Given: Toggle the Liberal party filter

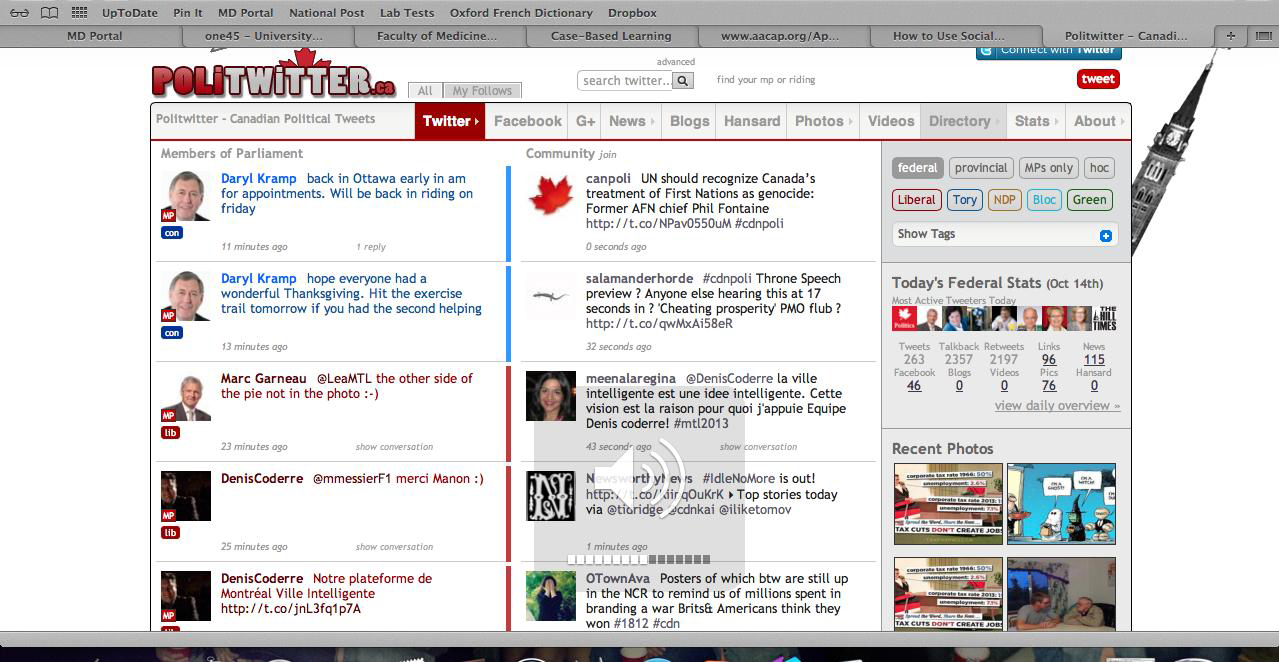Looking at the screenshot, I should pyautogui.click(x=915, y=200).
